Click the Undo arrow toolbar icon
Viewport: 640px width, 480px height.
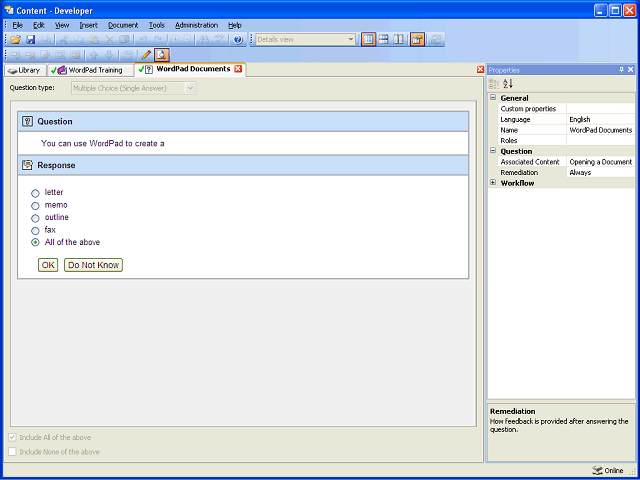(143, 40)
